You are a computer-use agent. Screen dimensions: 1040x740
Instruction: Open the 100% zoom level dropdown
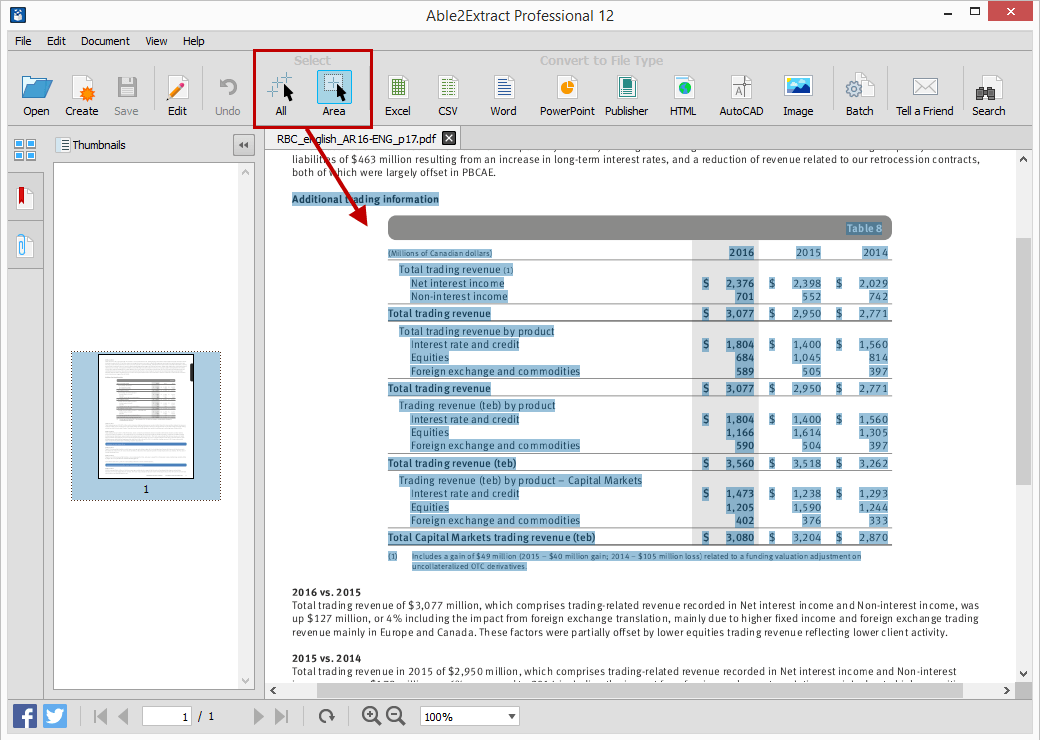(x=470, y=717)
